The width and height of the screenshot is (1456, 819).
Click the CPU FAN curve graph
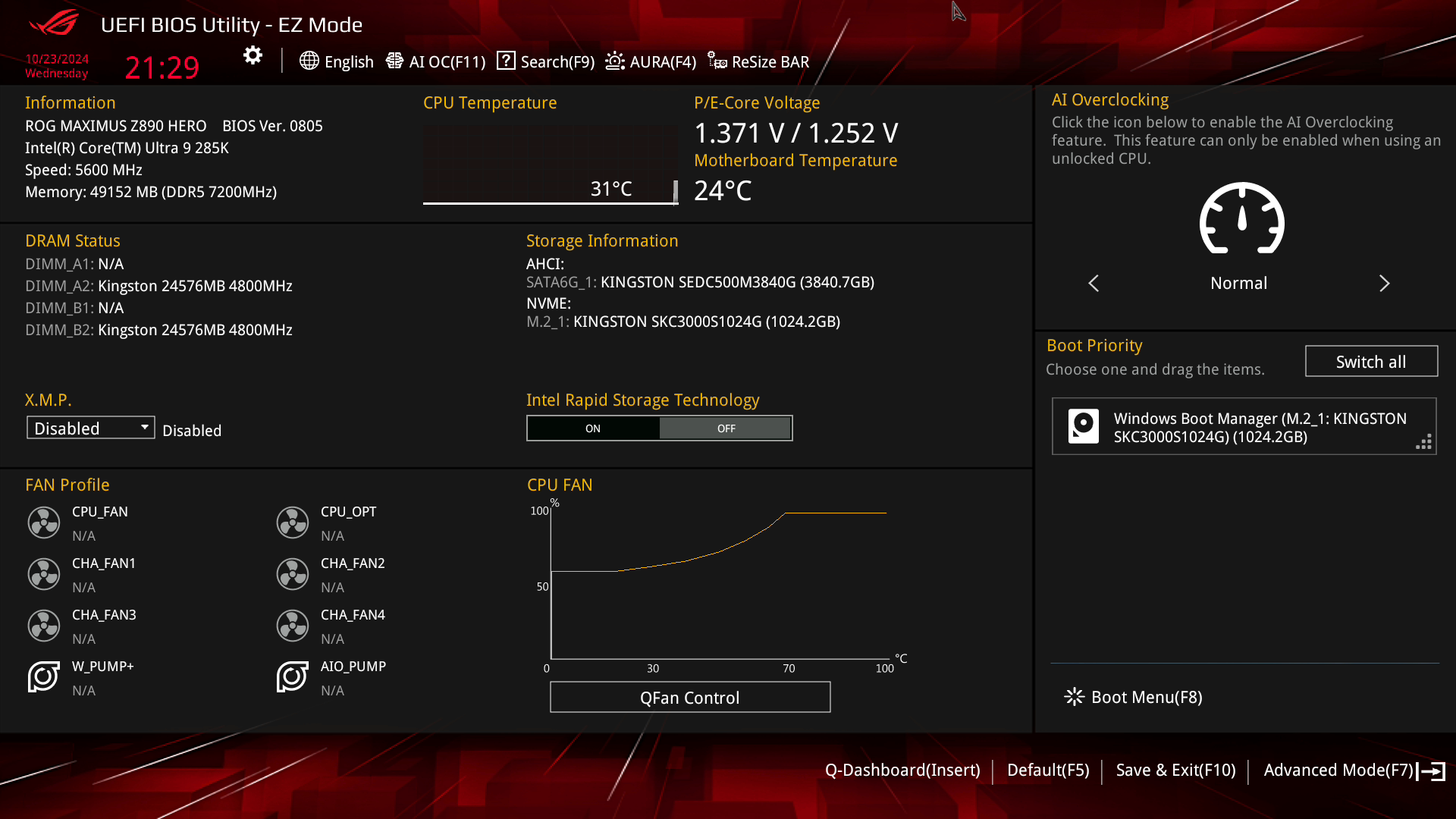(719, 584)
